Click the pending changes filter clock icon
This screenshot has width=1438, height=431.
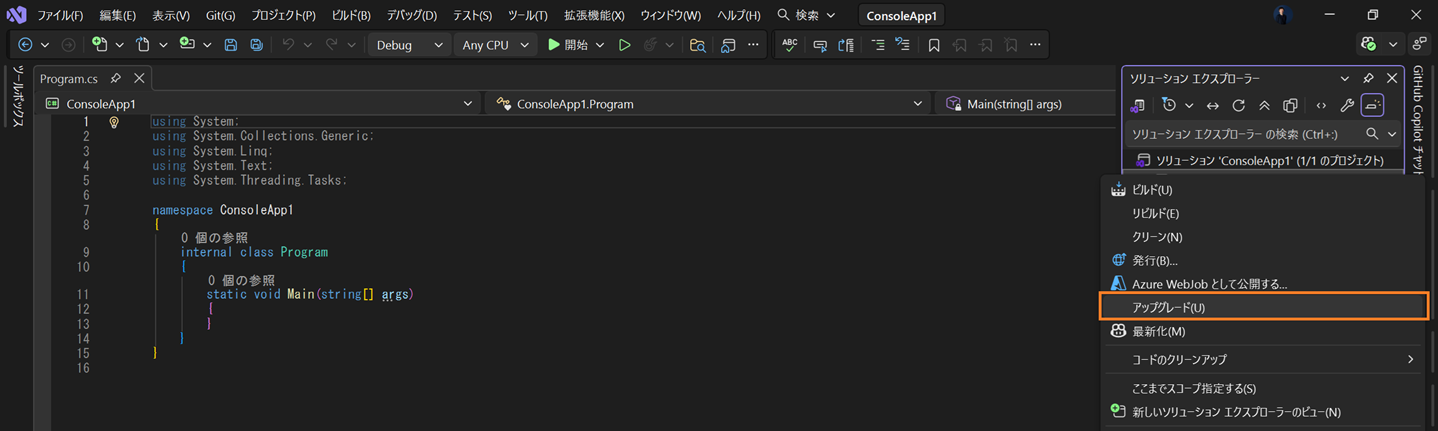[1169, 105]
